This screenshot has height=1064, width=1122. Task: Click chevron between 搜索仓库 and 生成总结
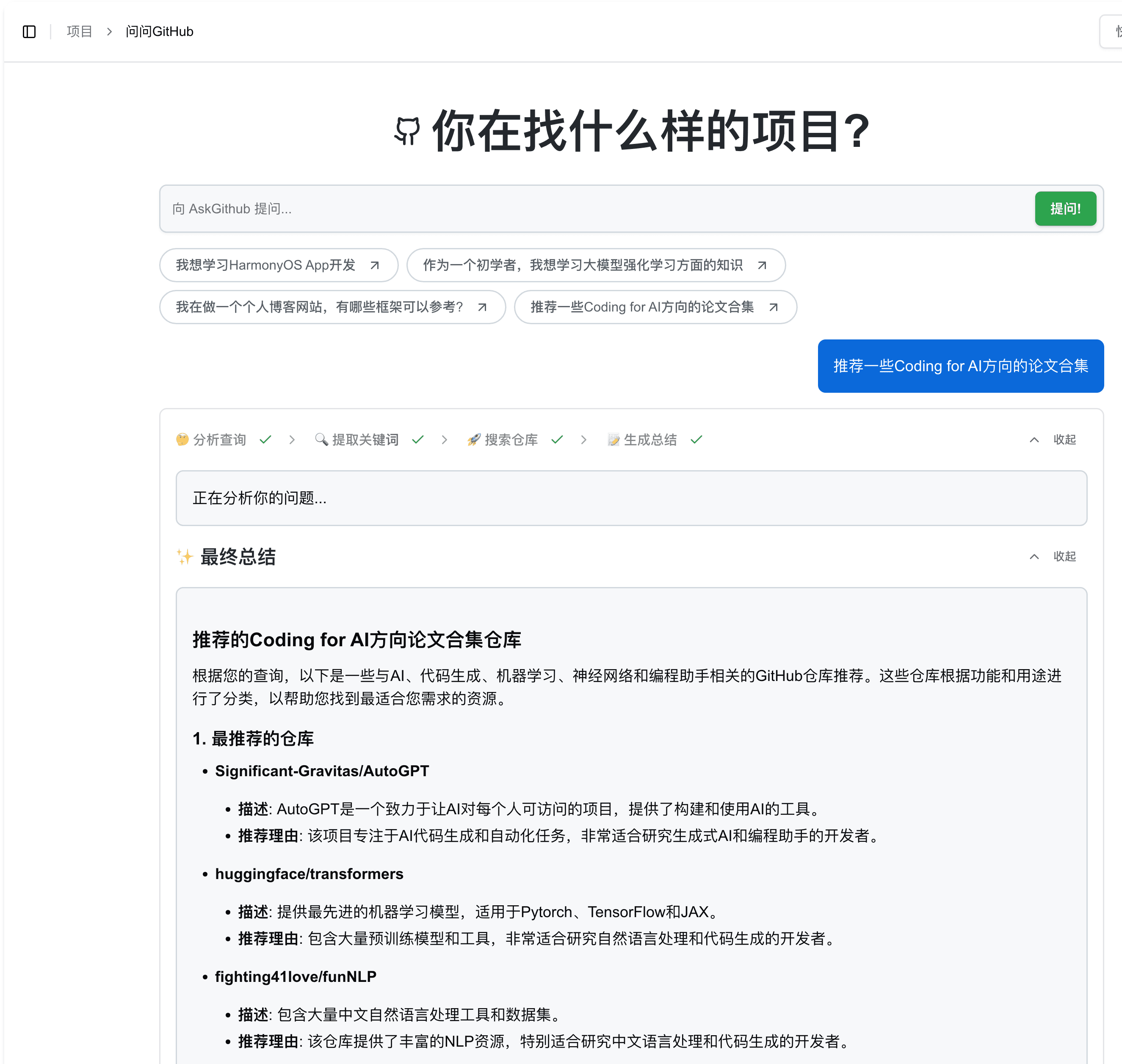click(x=584, y=440)
